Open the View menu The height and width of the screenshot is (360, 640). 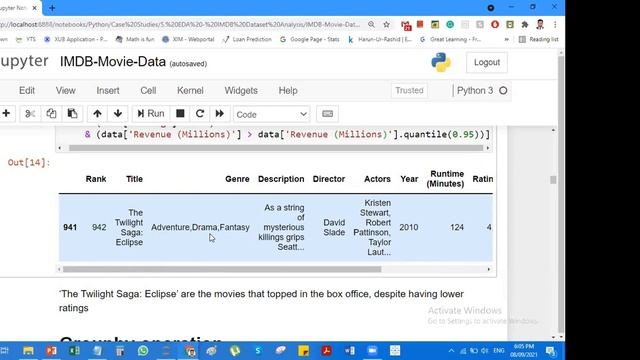click(65, 91)
